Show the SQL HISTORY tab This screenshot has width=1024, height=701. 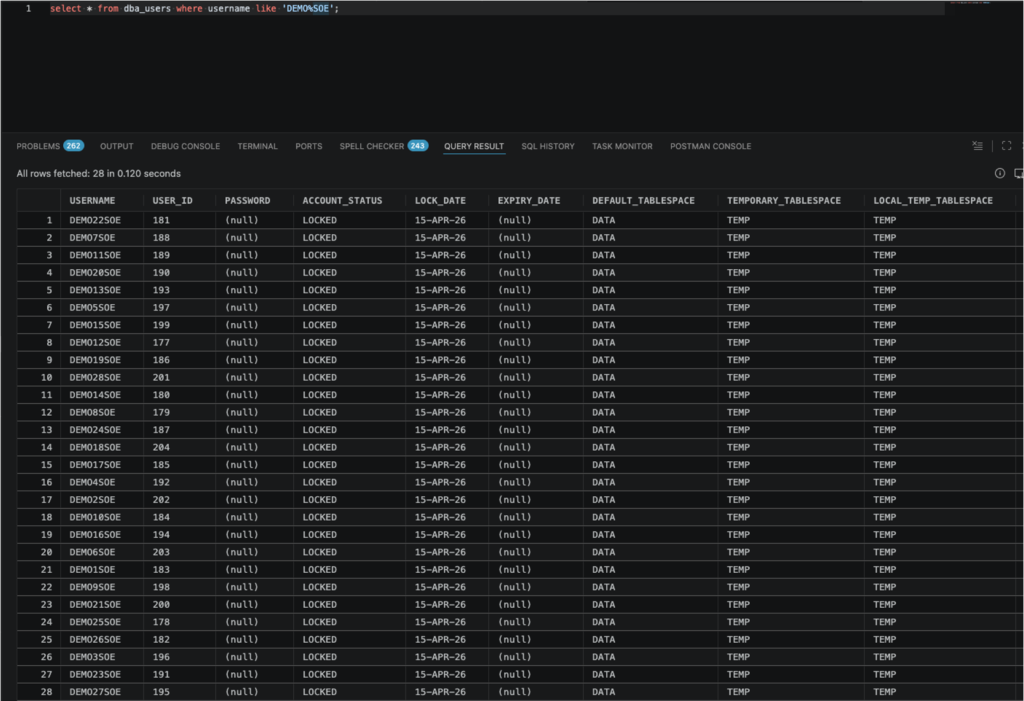pos(548,146)
